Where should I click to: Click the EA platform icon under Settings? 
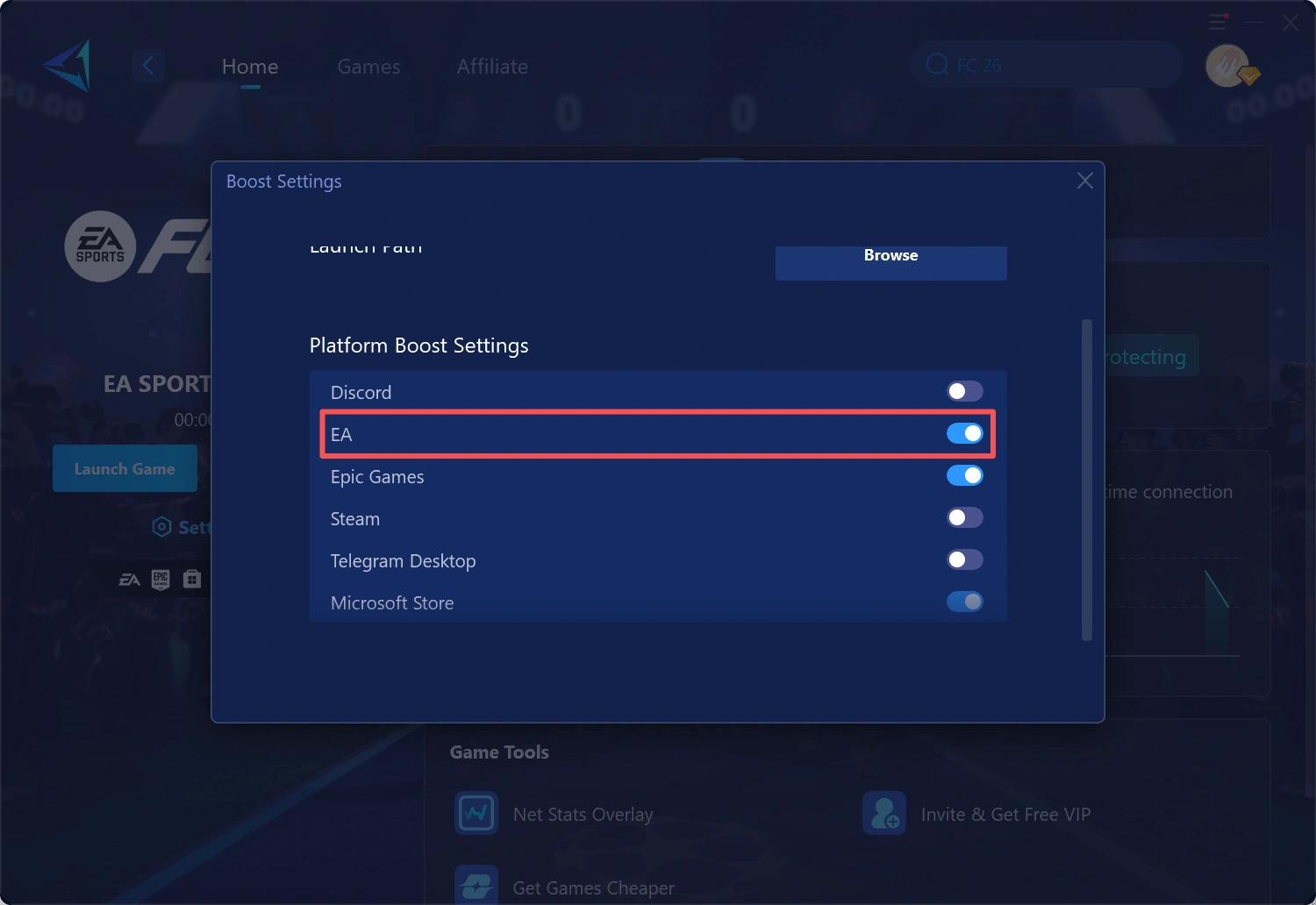(x=130, y=580)
